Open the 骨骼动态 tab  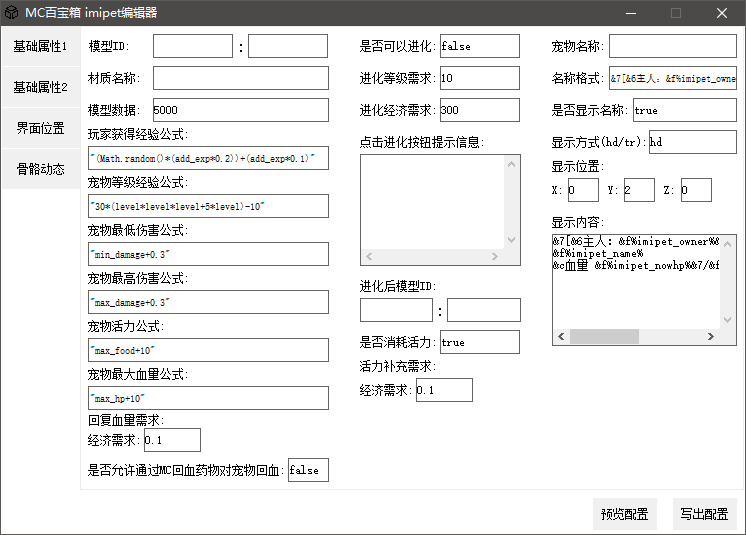pyautogui.click(x=41, y=169)
